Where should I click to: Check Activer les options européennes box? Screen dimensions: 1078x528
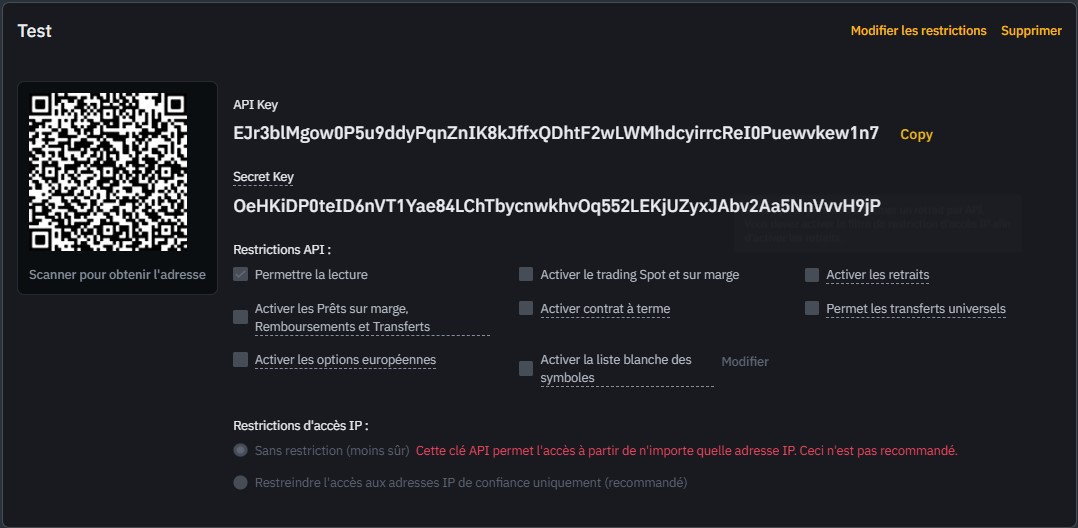(240, 360)
